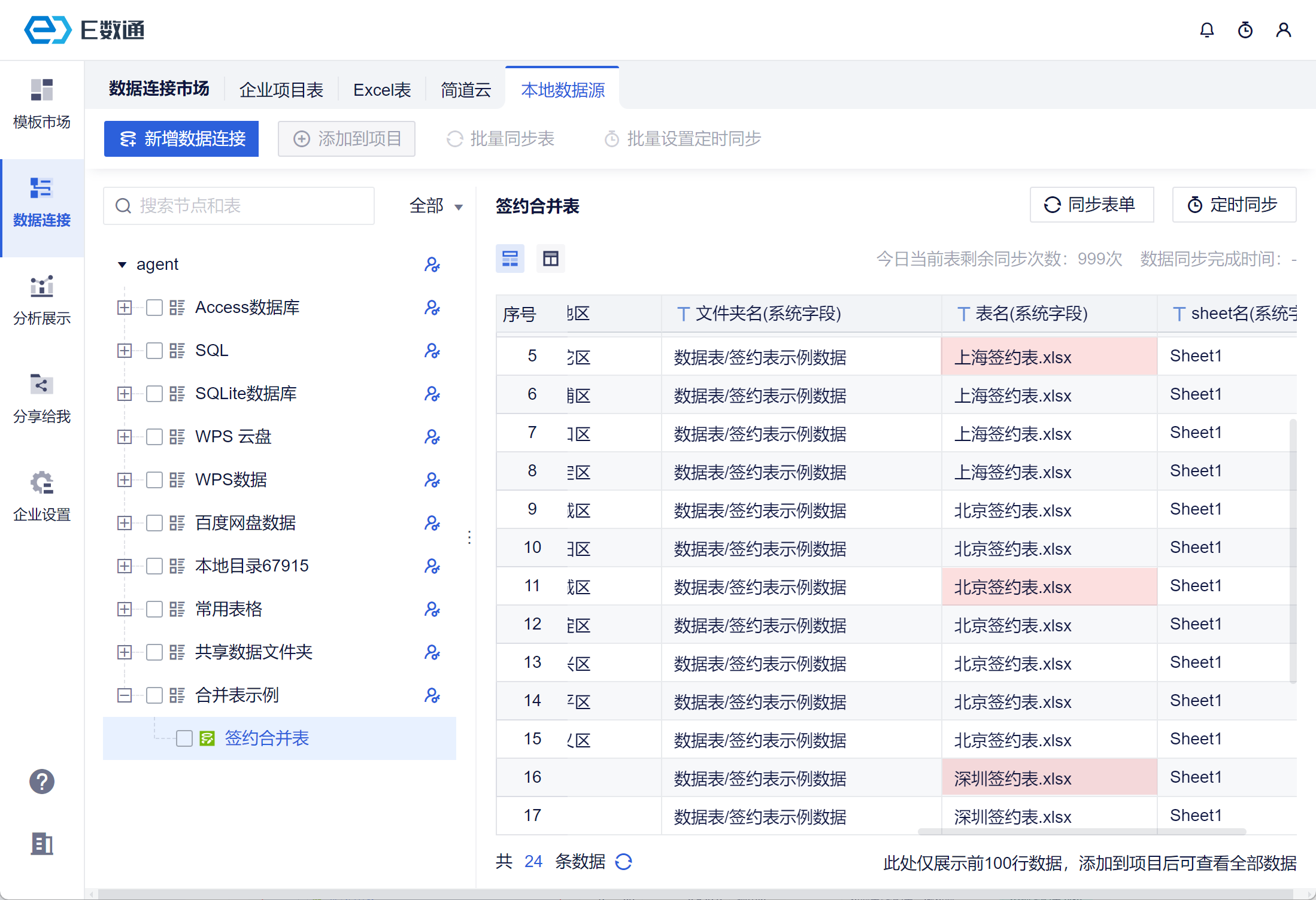Screen dimensions: 1316x900
Task: Switch to table grid view icon
Action: point(550,259)
